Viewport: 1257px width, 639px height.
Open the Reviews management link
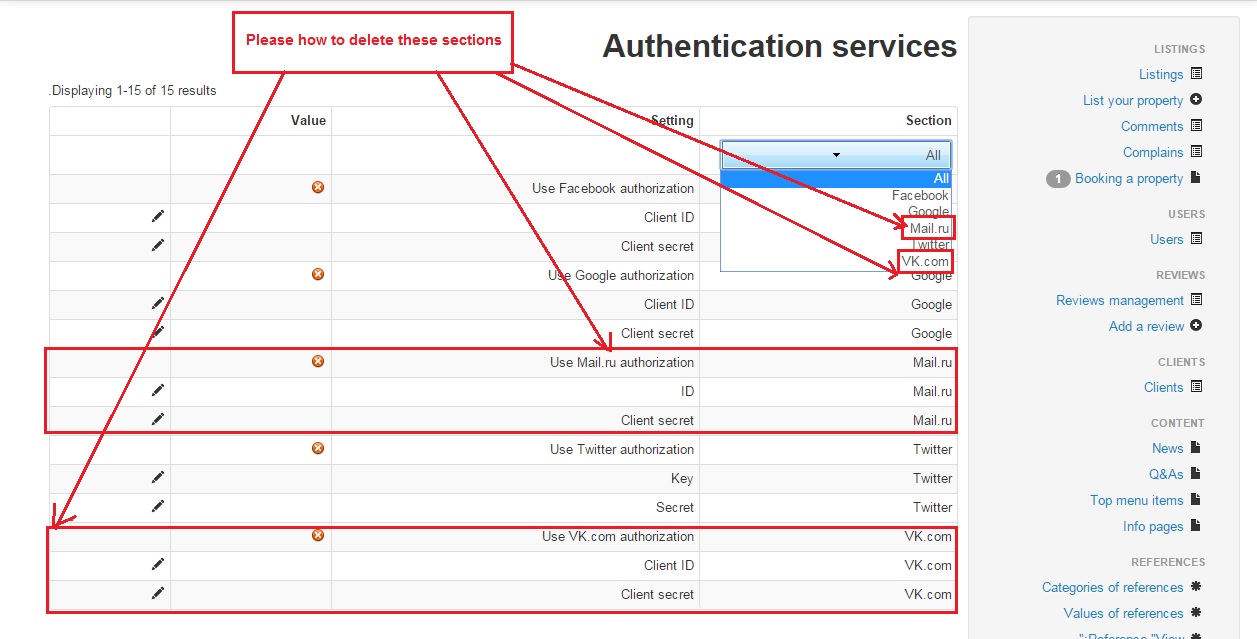coord(1120,300)
